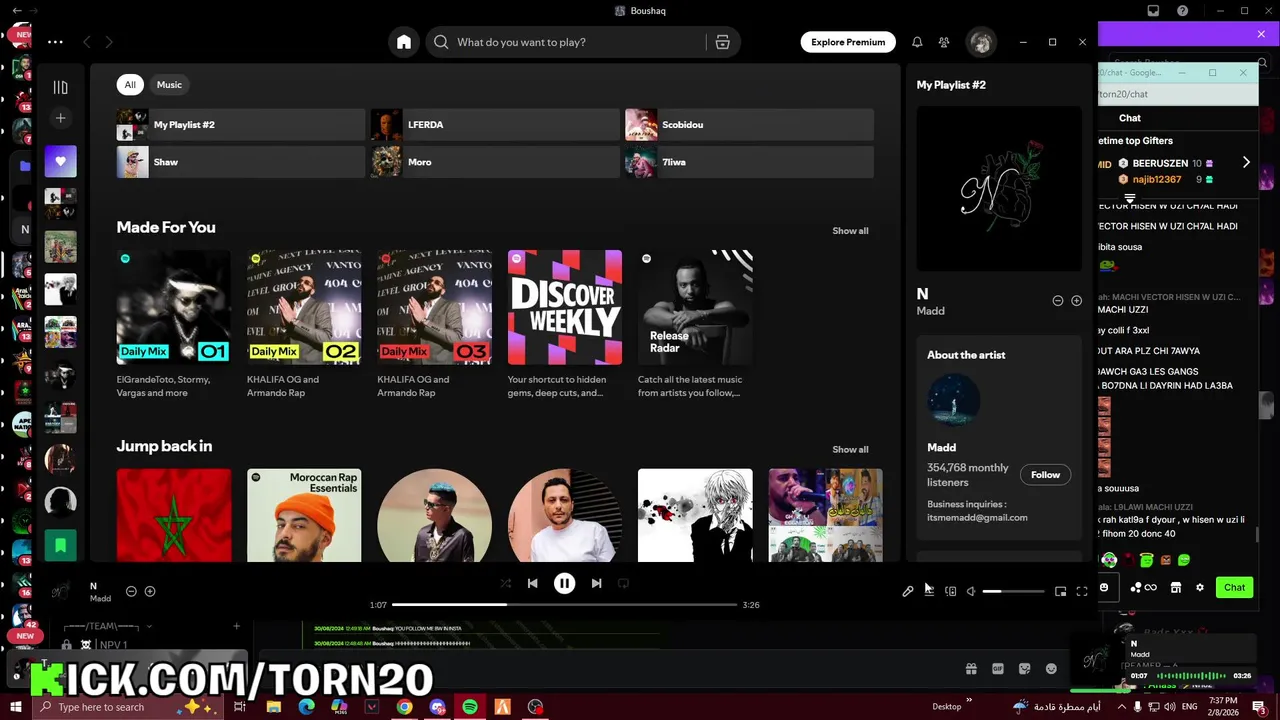This screenshot has width=1280, height=720.
Task: Navigate forward in Spotify
Action: [109, 42]
